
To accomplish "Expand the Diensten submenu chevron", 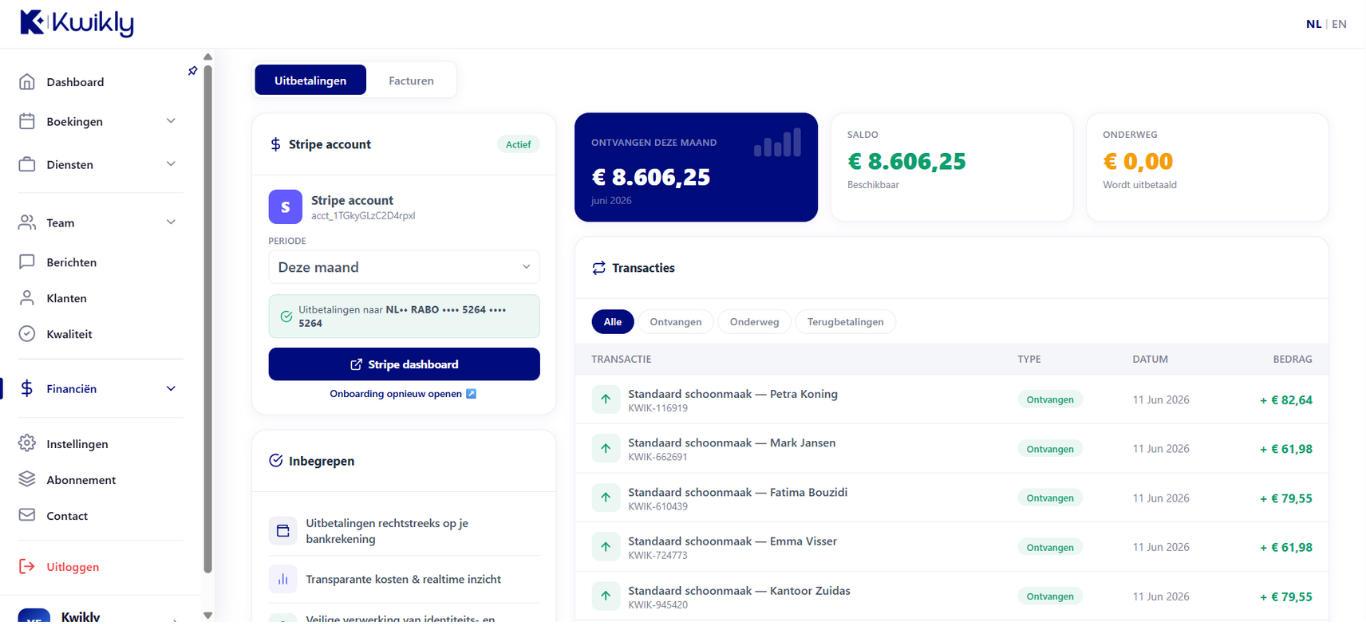I will (x=171, y=164).
